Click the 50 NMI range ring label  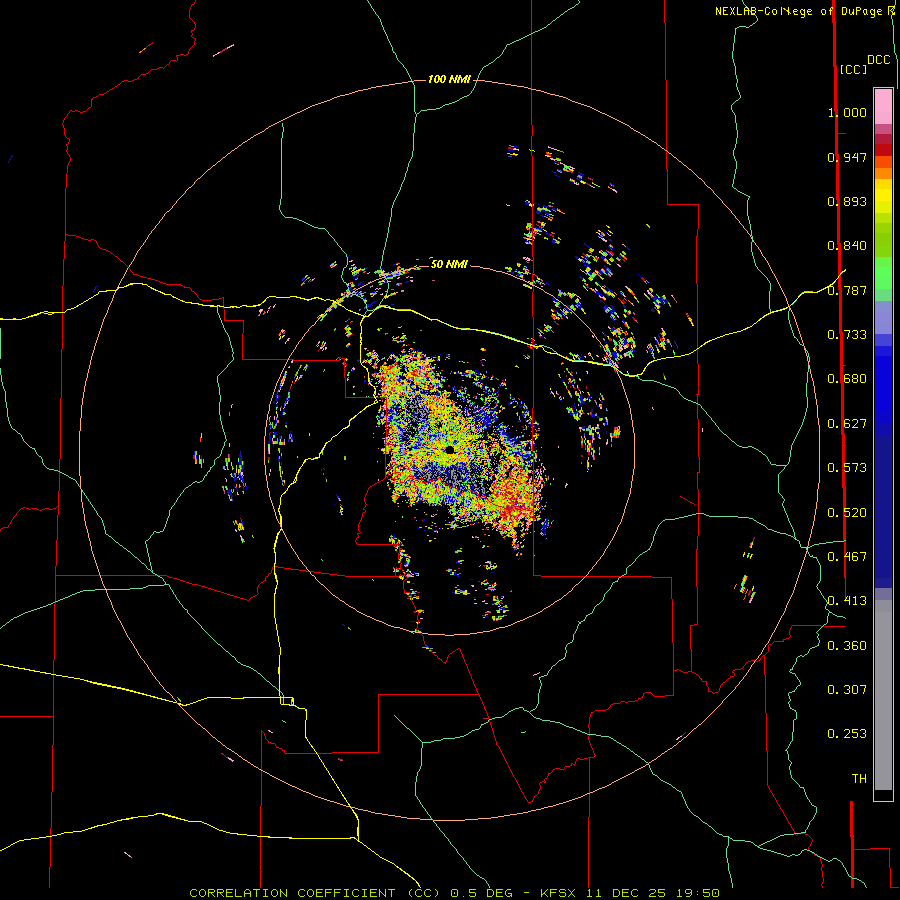pos(449,264)
